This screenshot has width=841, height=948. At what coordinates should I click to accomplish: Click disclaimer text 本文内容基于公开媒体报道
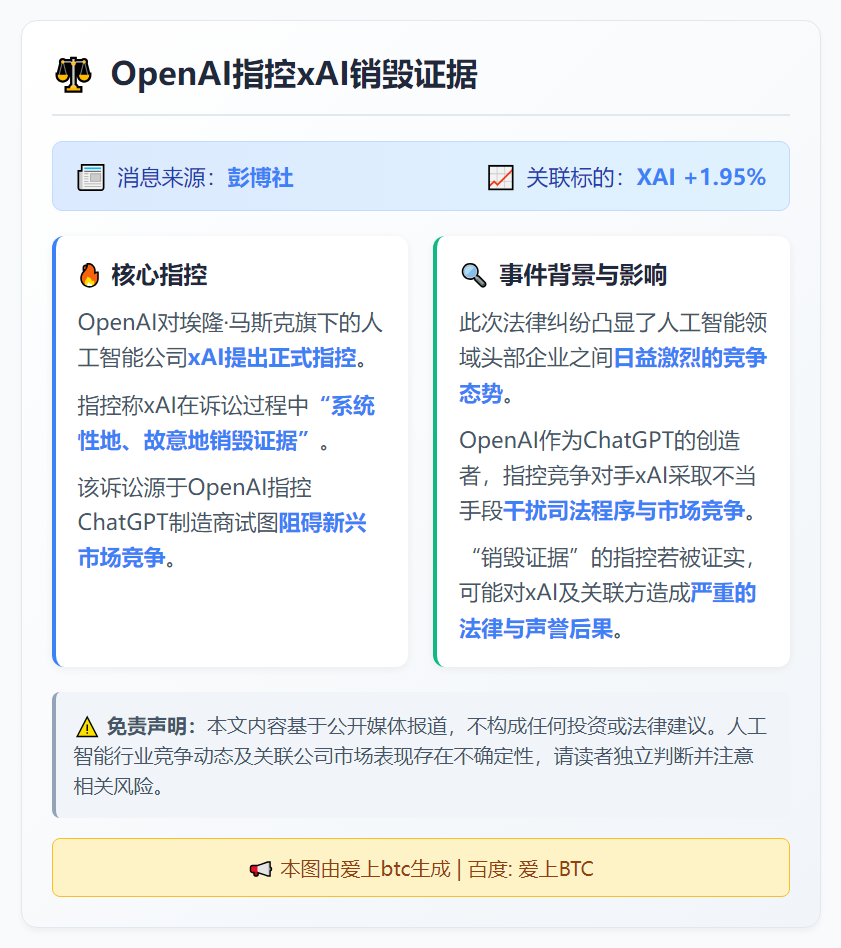click(326, 726)
